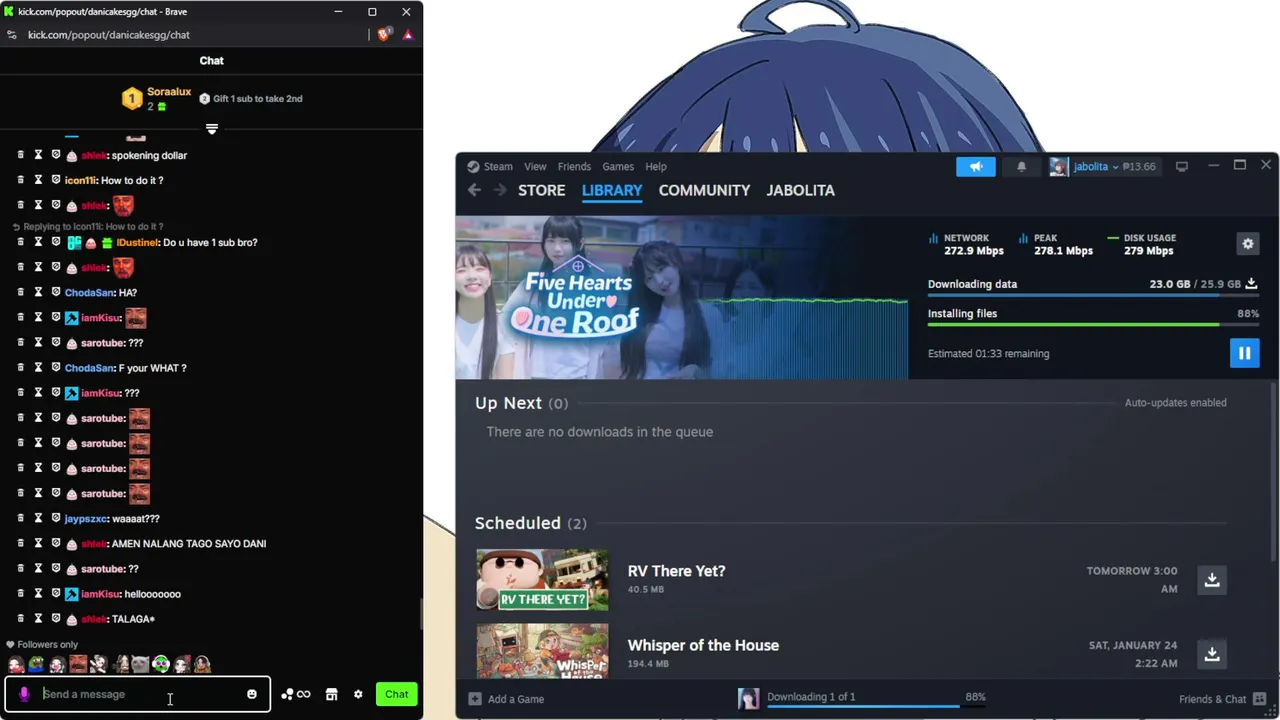Viewport: 1280px width, 720px height.
Task: Switch to LIBRARY tab
Action: pyautogui.click(x=612, y=190)
